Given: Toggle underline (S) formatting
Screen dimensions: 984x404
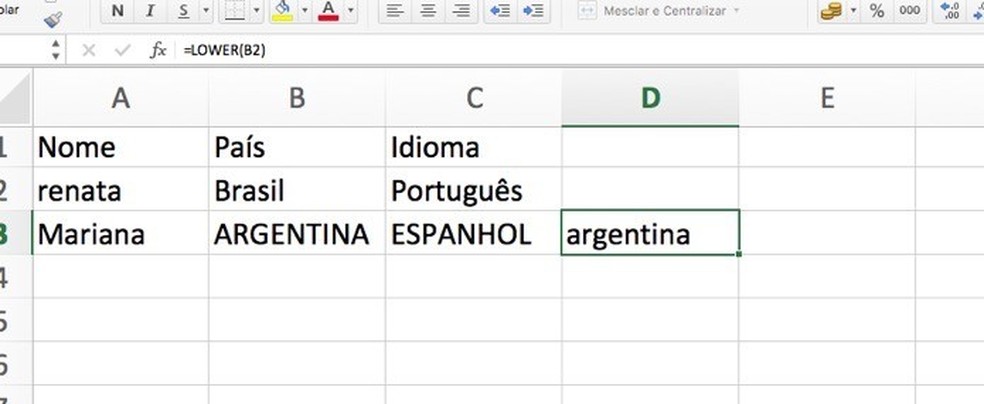Looking at the screenshot, I should 183,11.
